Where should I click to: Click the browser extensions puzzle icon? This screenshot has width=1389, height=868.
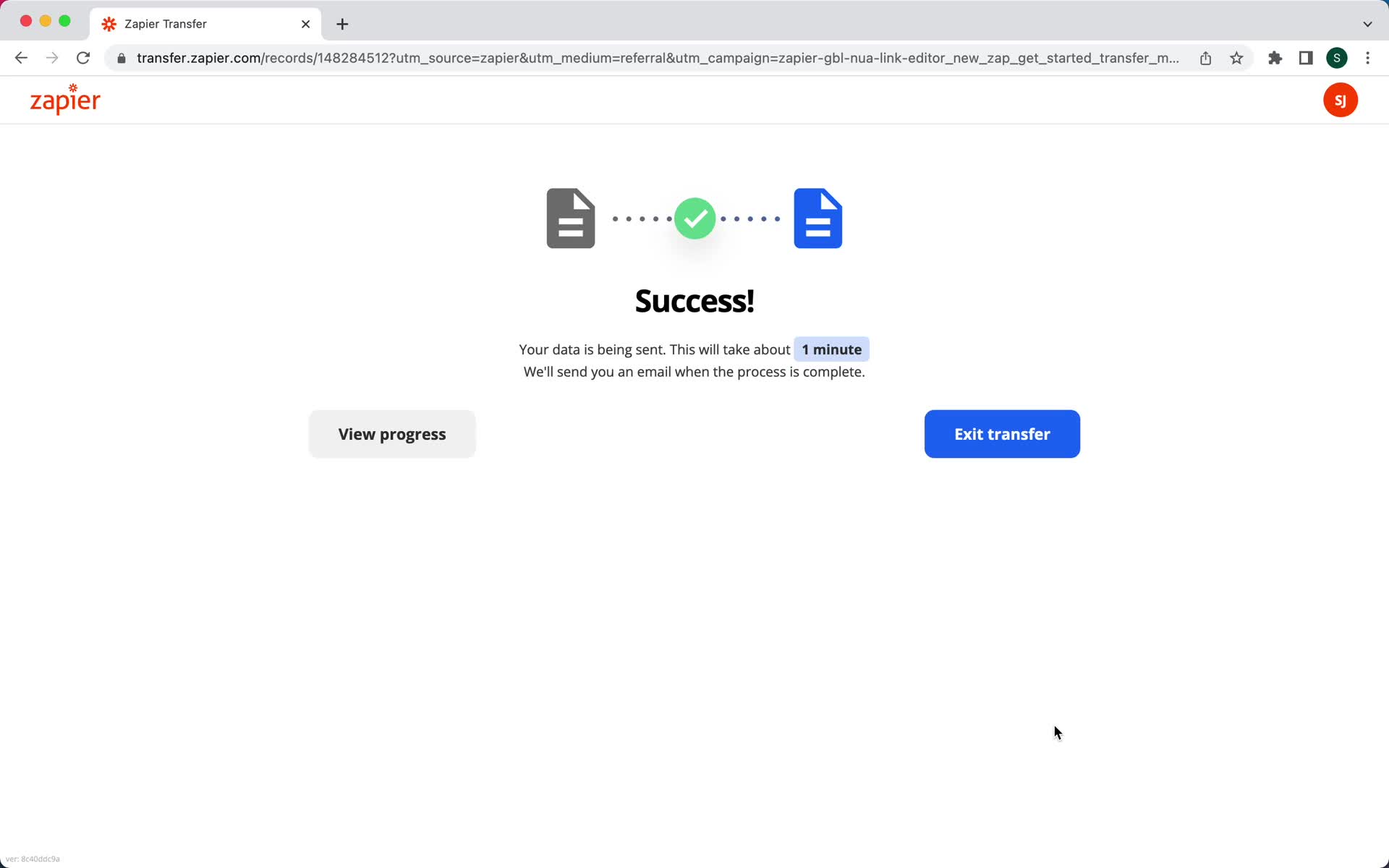pos(1275,57)
